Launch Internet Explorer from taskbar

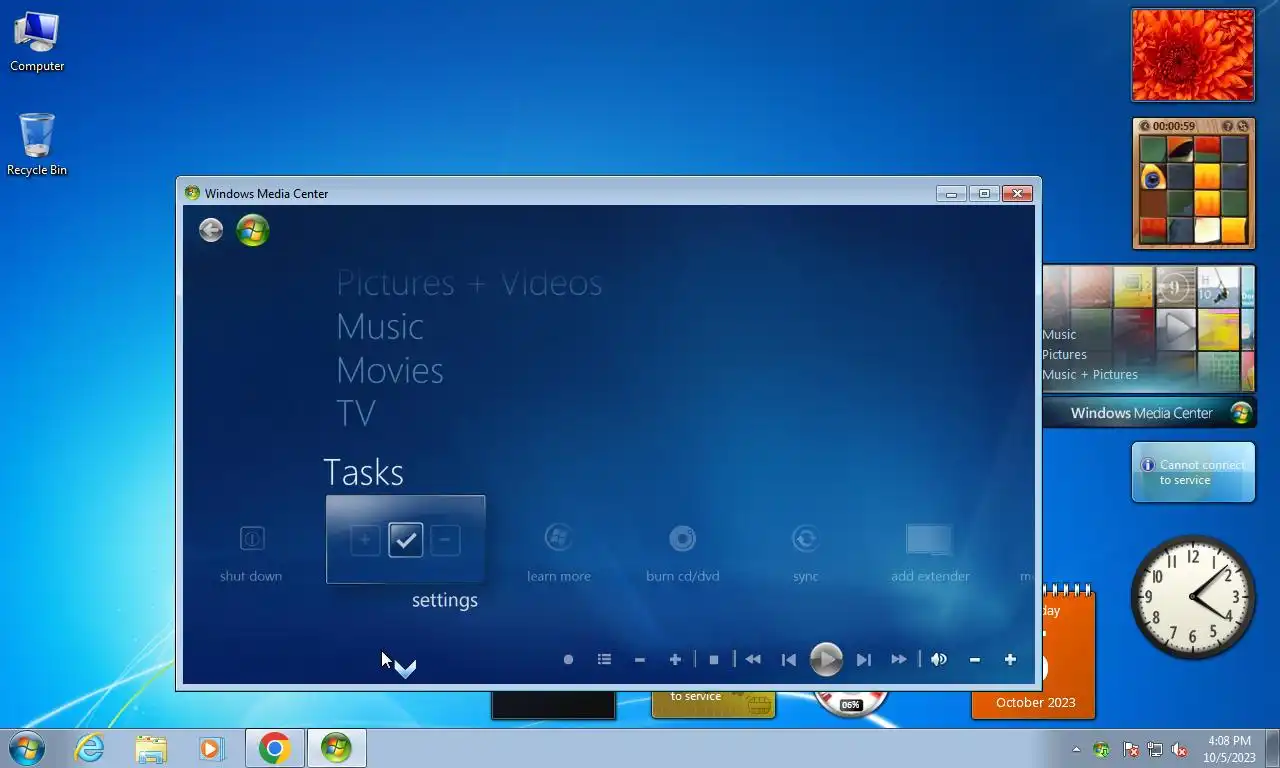pos(89,748)
